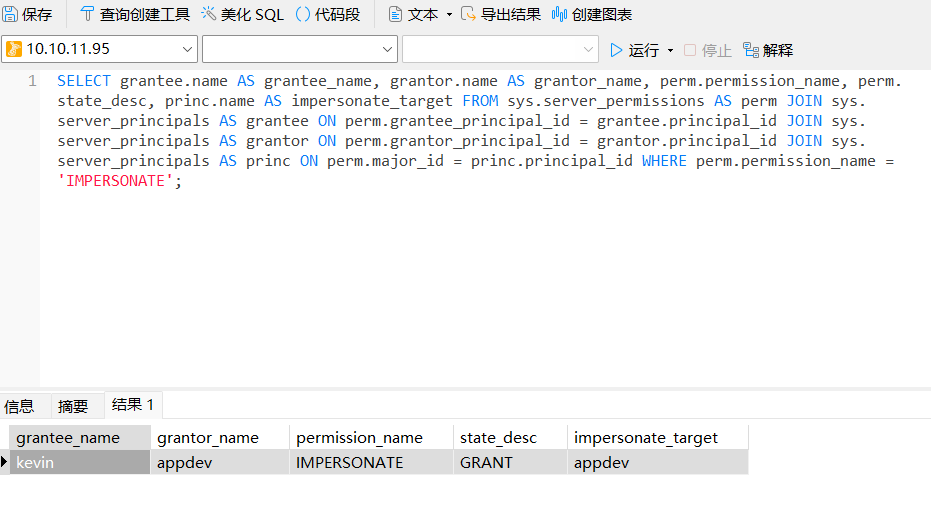The height and width of the screenshot is (517, 931).
Task: Open the dropdown arrow beside 文本
Action: coord(449,15)
